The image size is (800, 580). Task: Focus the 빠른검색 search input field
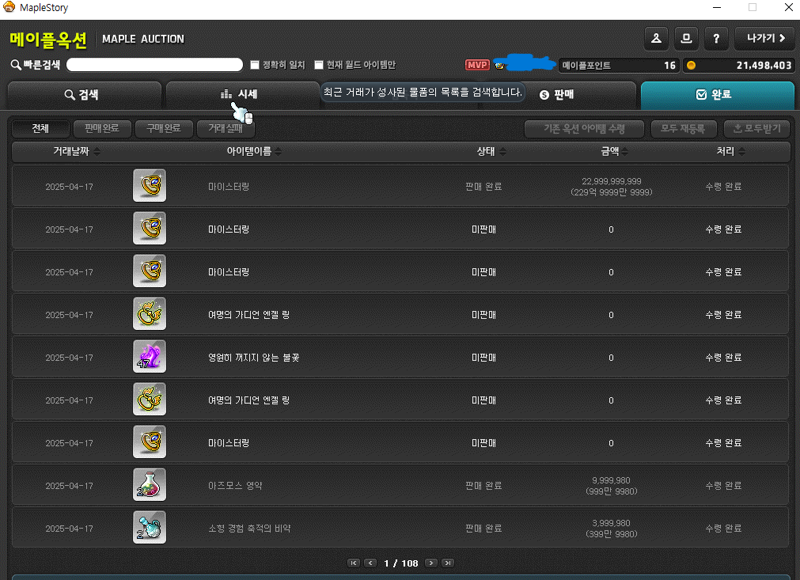pyautogui.click(x=155, y=65)
